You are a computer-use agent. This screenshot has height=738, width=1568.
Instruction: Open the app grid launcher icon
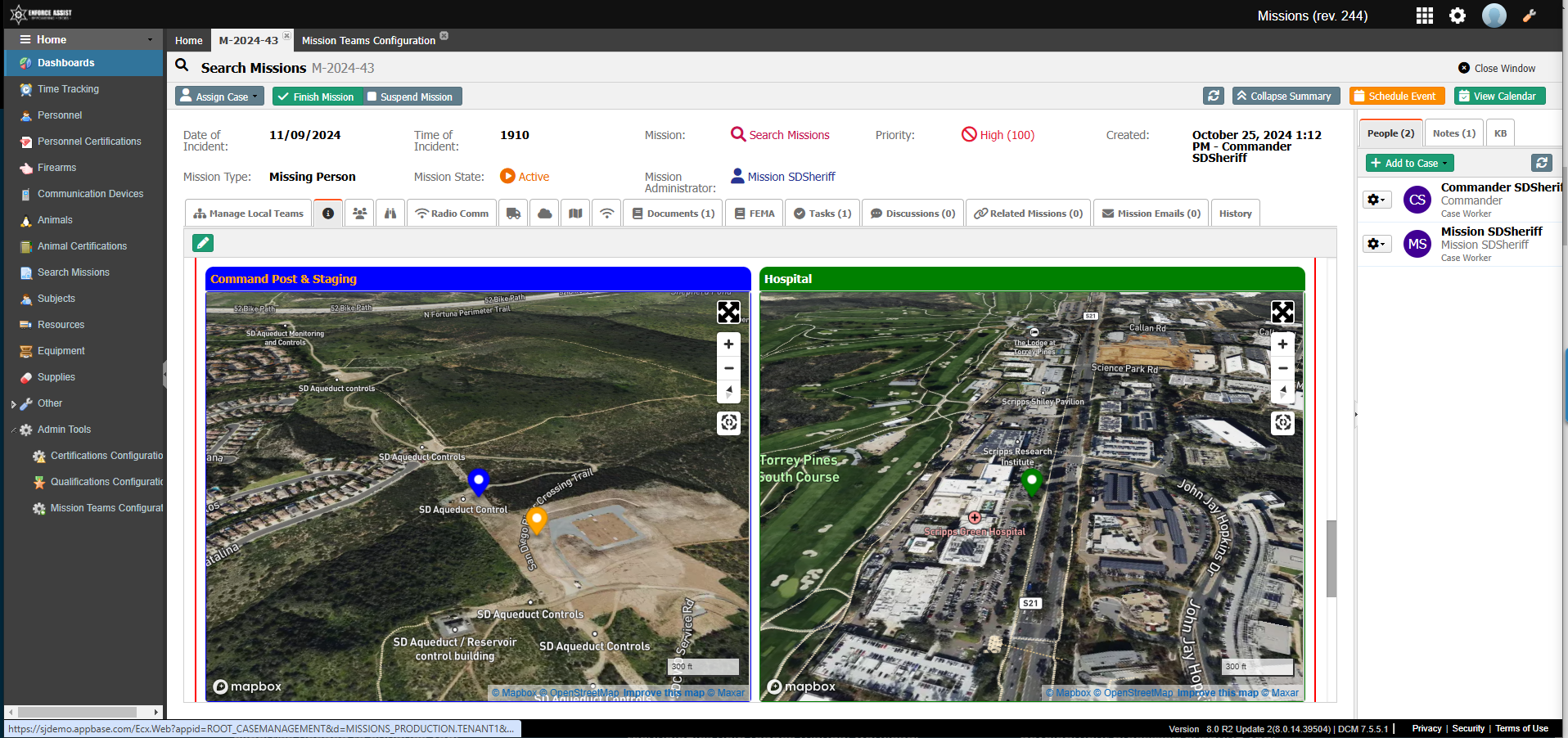coord(1425,16)
